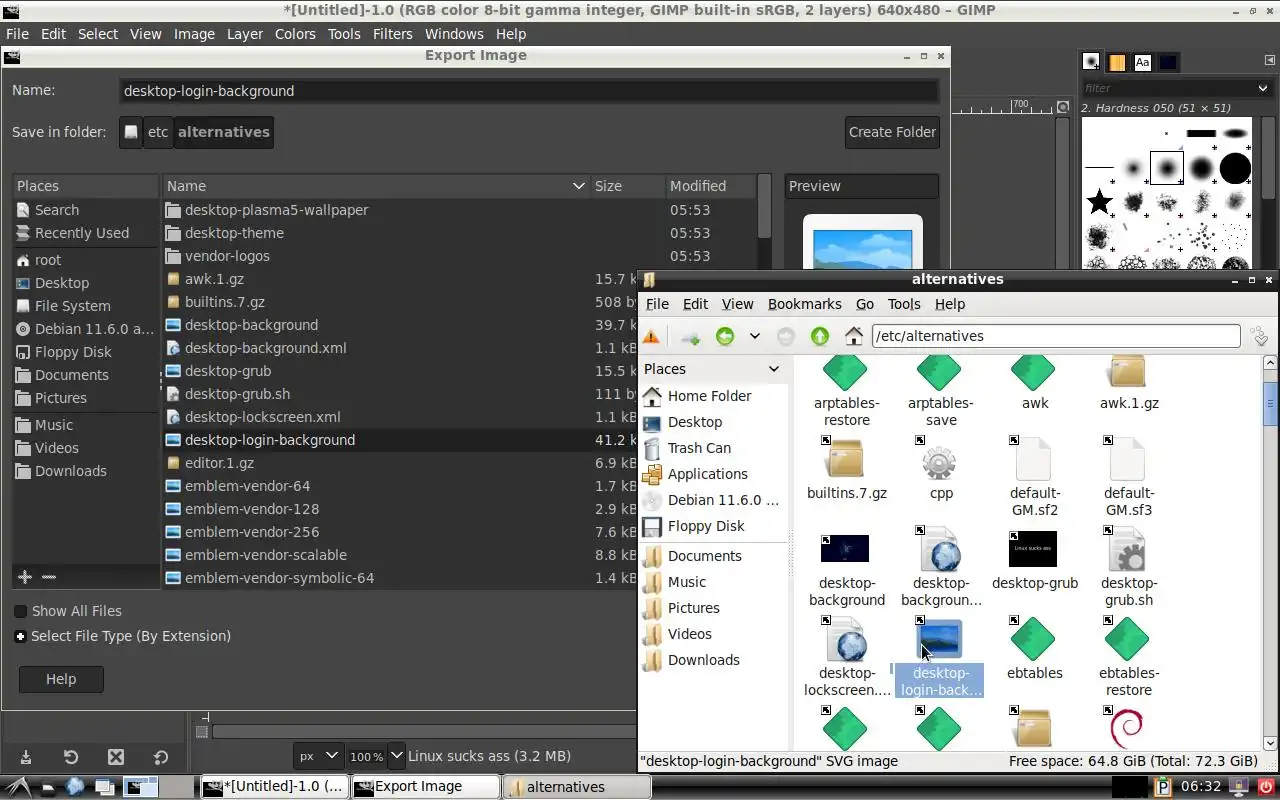Go up to parent folder green arrow
Screen dimensions: 1280x800
(x=820, y=337)
